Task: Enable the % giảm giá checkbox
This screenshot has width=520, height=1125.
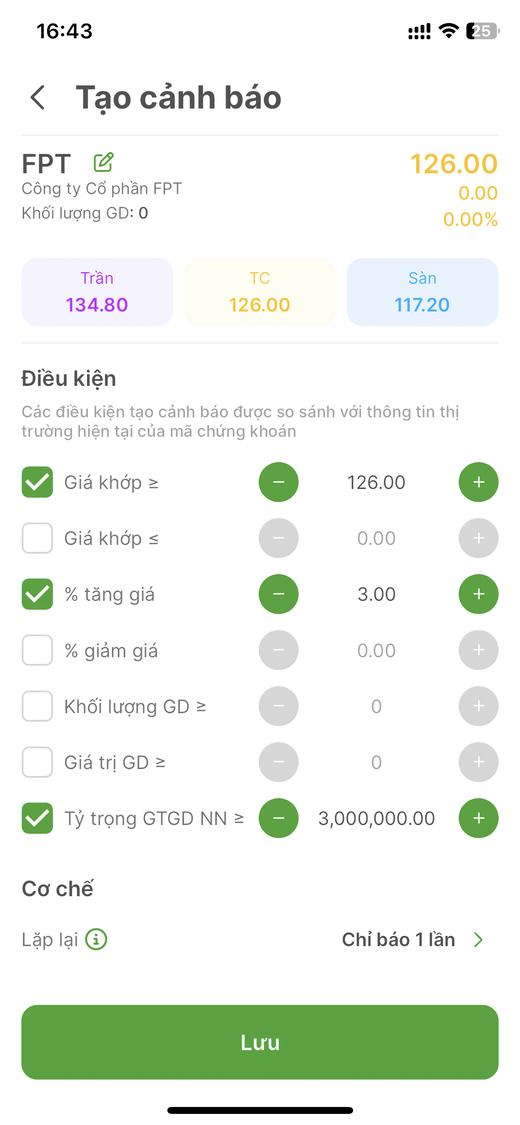Action: tap(37, 650)
